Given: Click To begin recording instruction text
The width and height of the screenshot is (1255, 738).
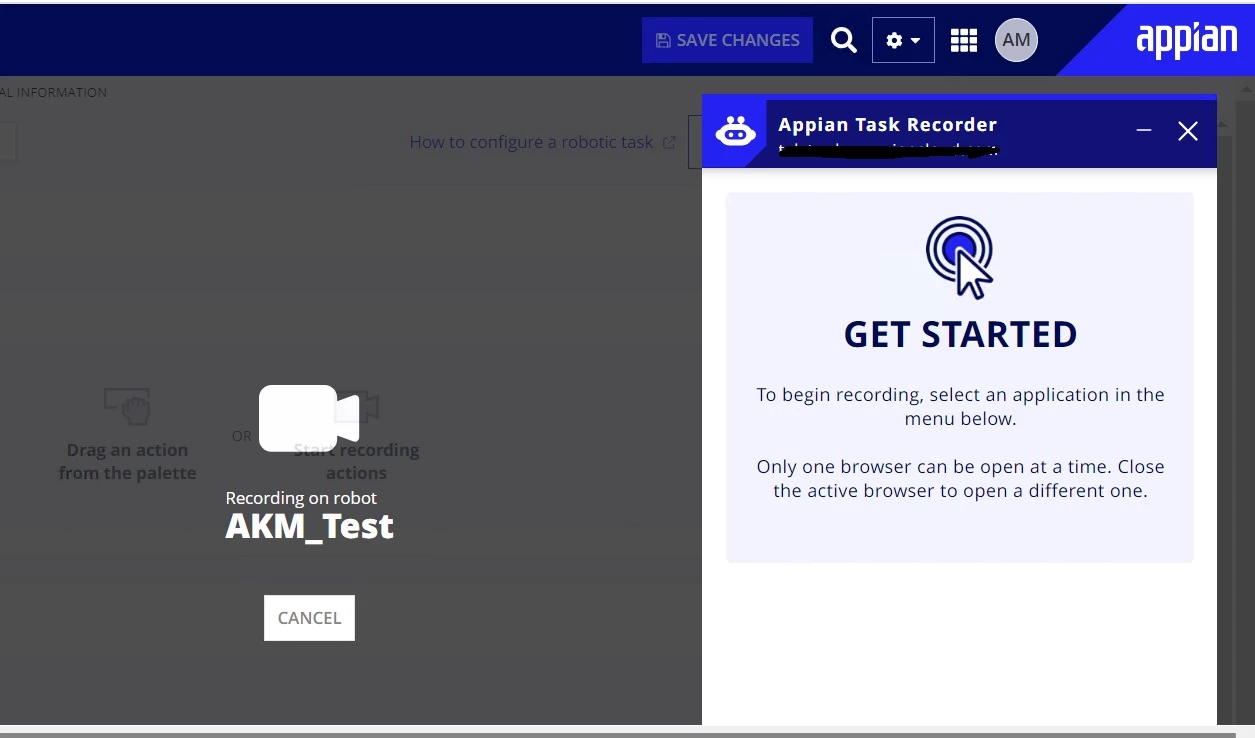Looking at the screenshot, I should click(960, 406).
